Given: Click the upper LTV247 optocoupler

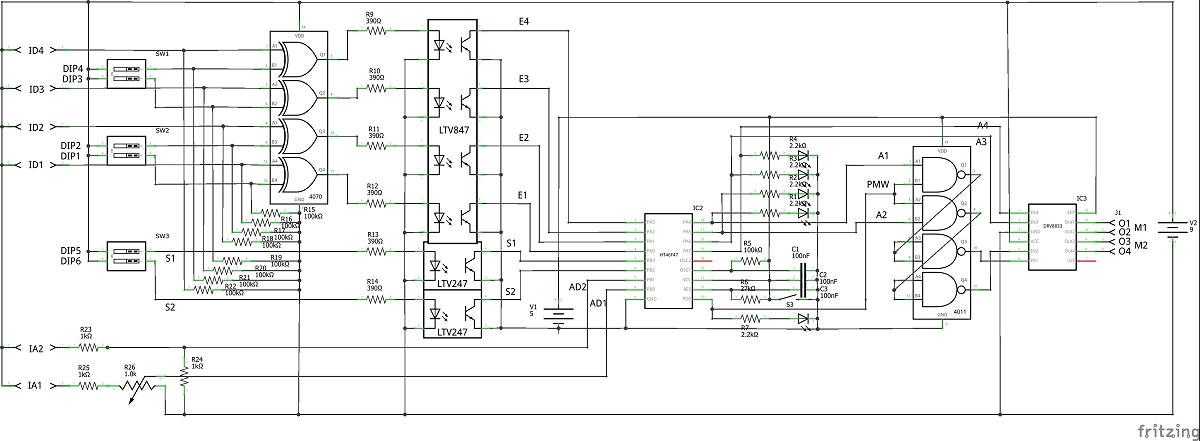Looking at the screenshot, I should point(453,268).
